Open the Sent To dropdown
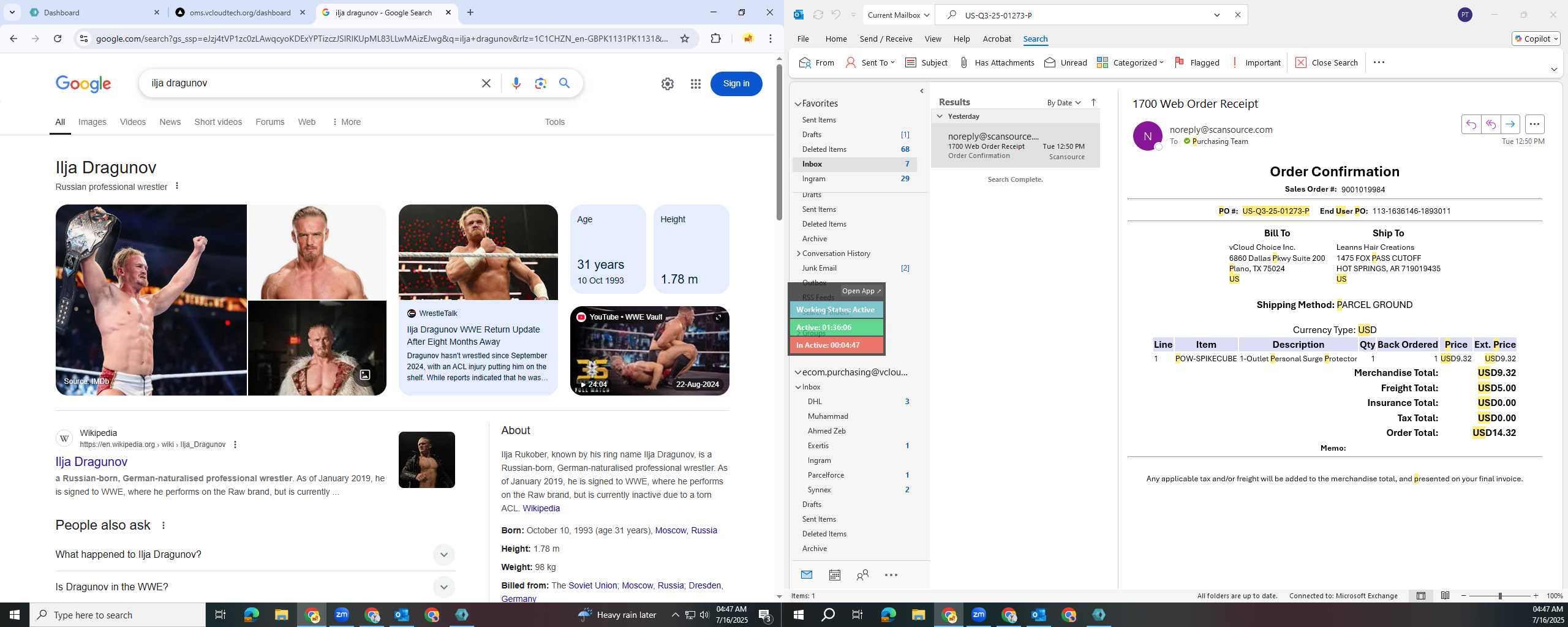The height and width of the screenshot is (627, 1568). (870, 62)
